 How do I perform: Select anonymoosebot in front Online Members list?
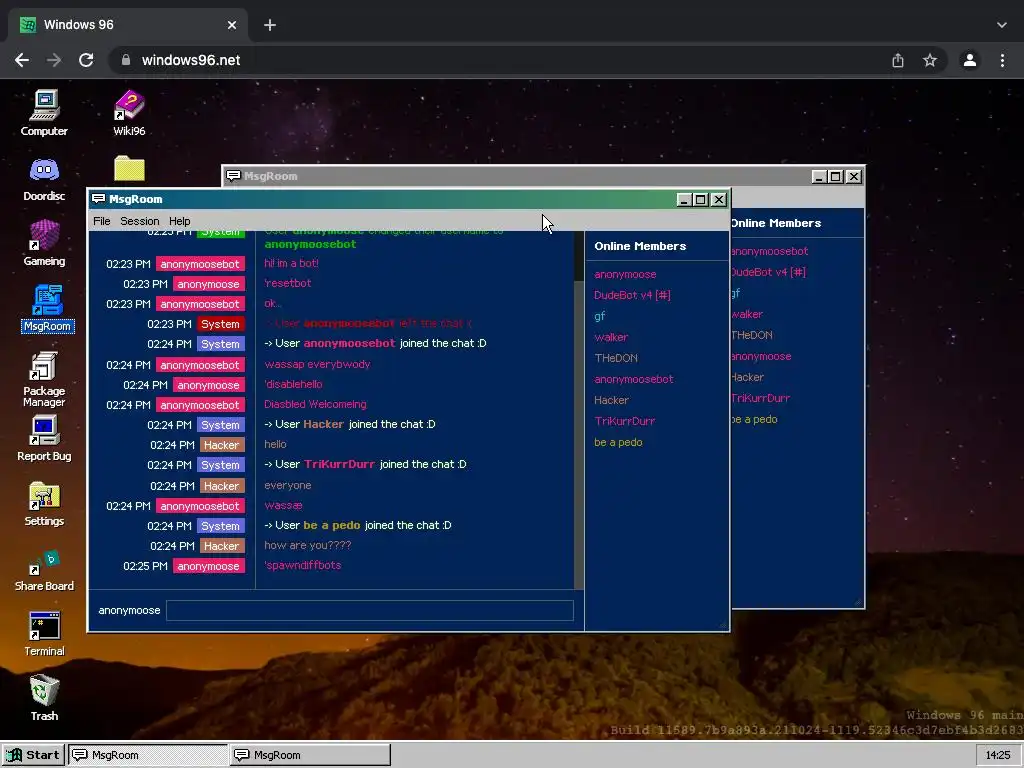[633, 379]
